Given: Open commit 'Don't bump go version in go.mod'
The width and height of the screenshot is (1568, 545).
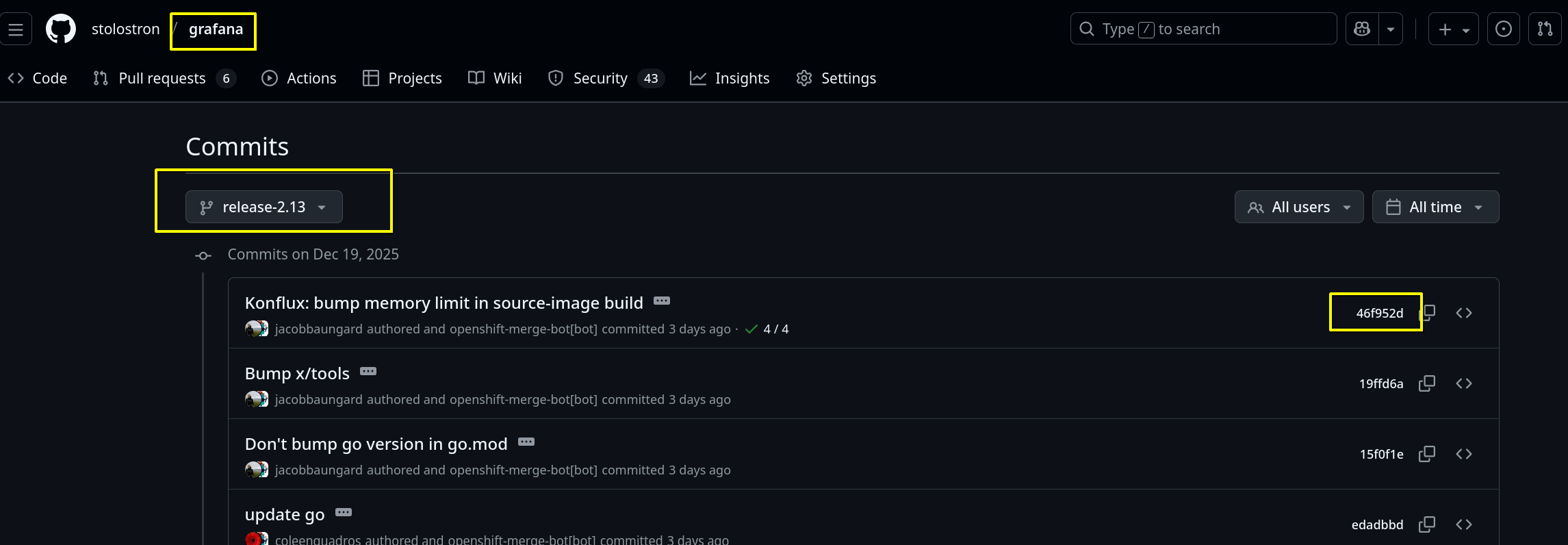Looking at the screenshot, I should click(x=376, y=444).
